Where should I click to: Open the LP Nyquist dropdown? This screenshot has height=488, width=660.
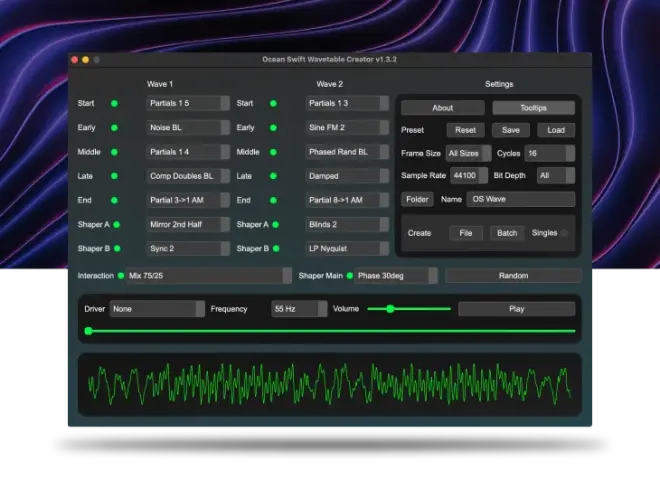[x=347, y=249]
